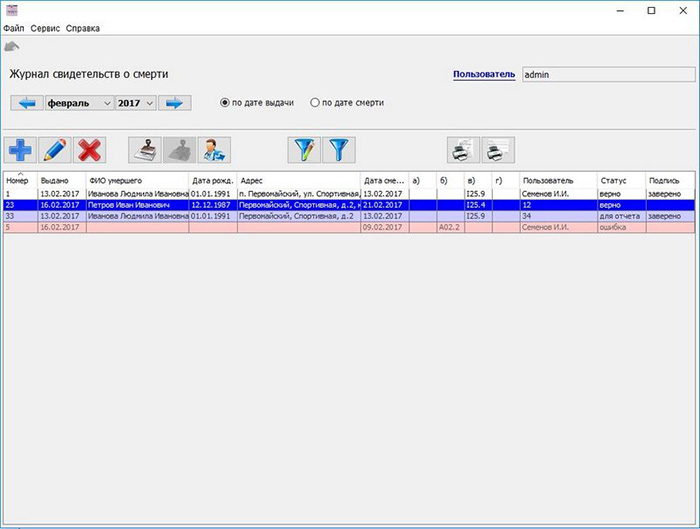Click the rubber stamp certify icon
The image size is (700, 529).
click(145, 150)
